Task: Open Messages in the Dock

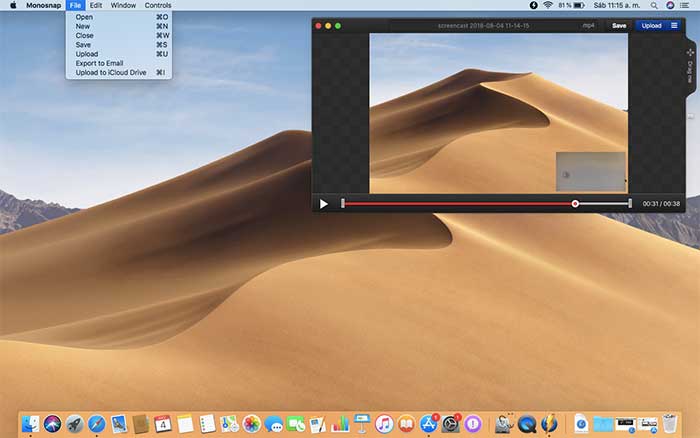Action: [x=274, y=424]
